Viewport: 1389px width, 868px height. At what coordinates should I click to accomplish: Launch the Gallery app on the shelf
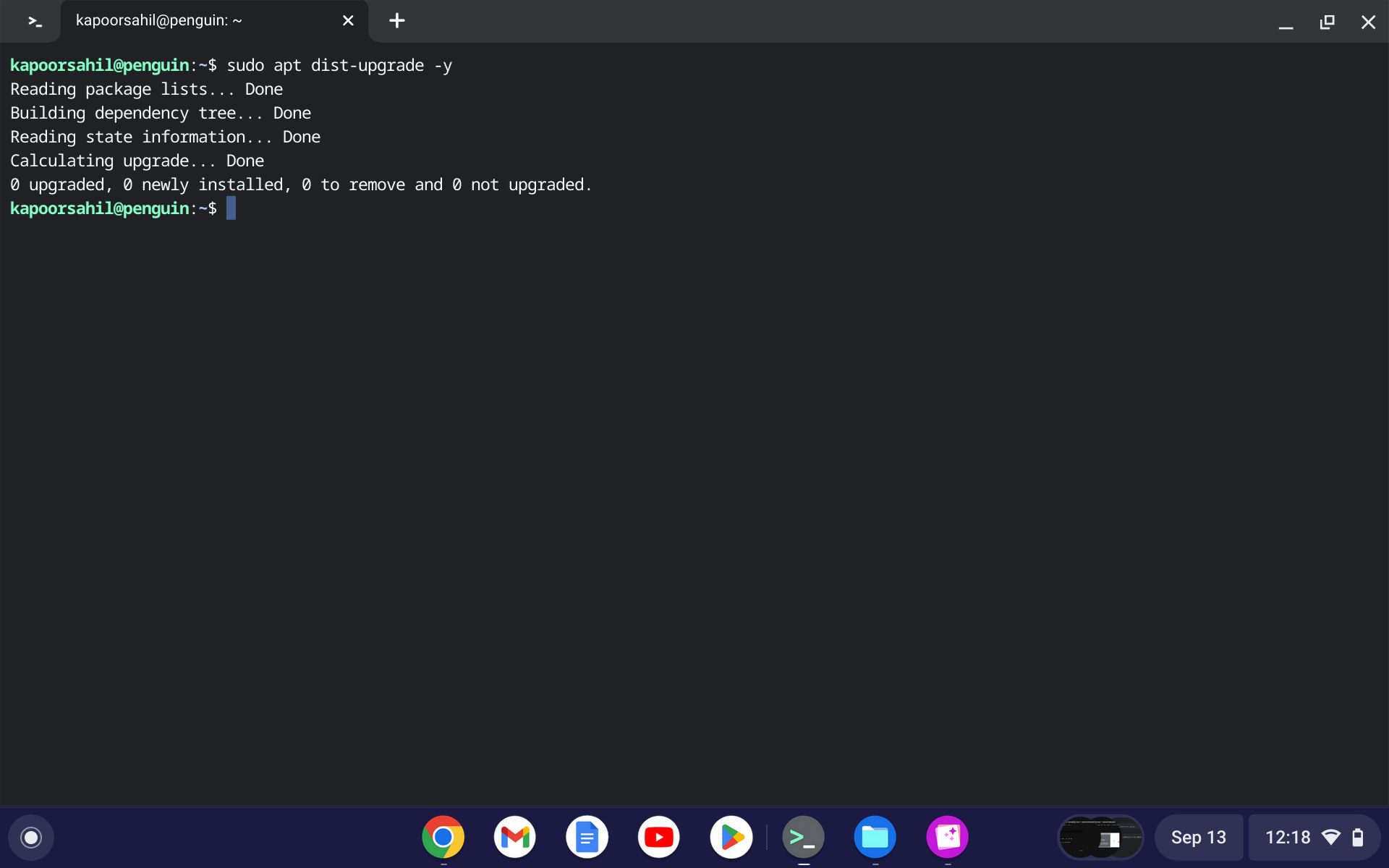(948, 837)
